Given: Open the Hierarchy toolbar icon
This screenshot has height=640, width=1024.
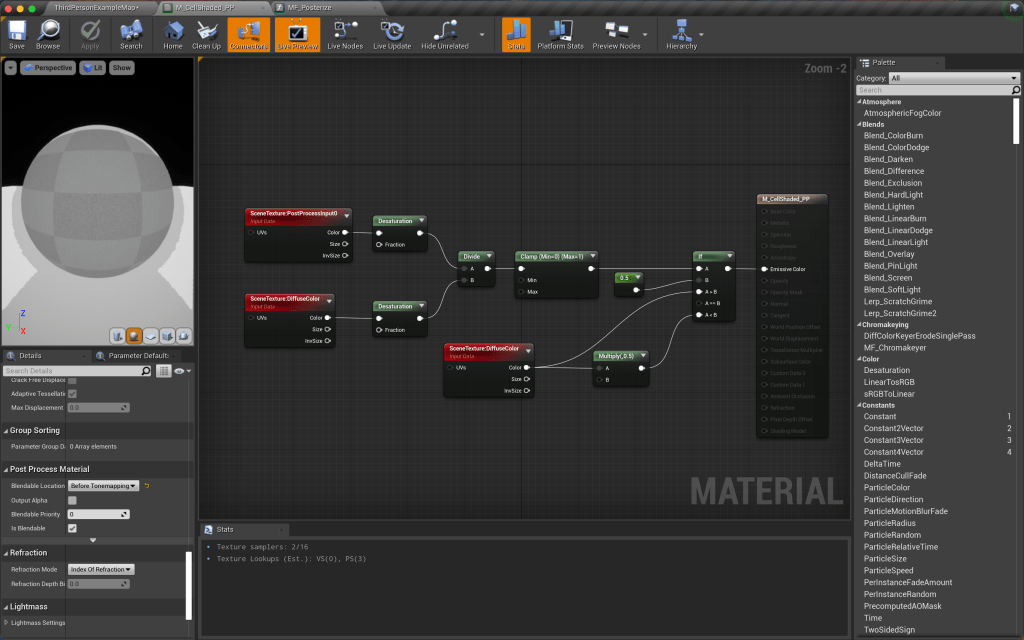Looking at the screenshot, I should click(x=684, y=35).
